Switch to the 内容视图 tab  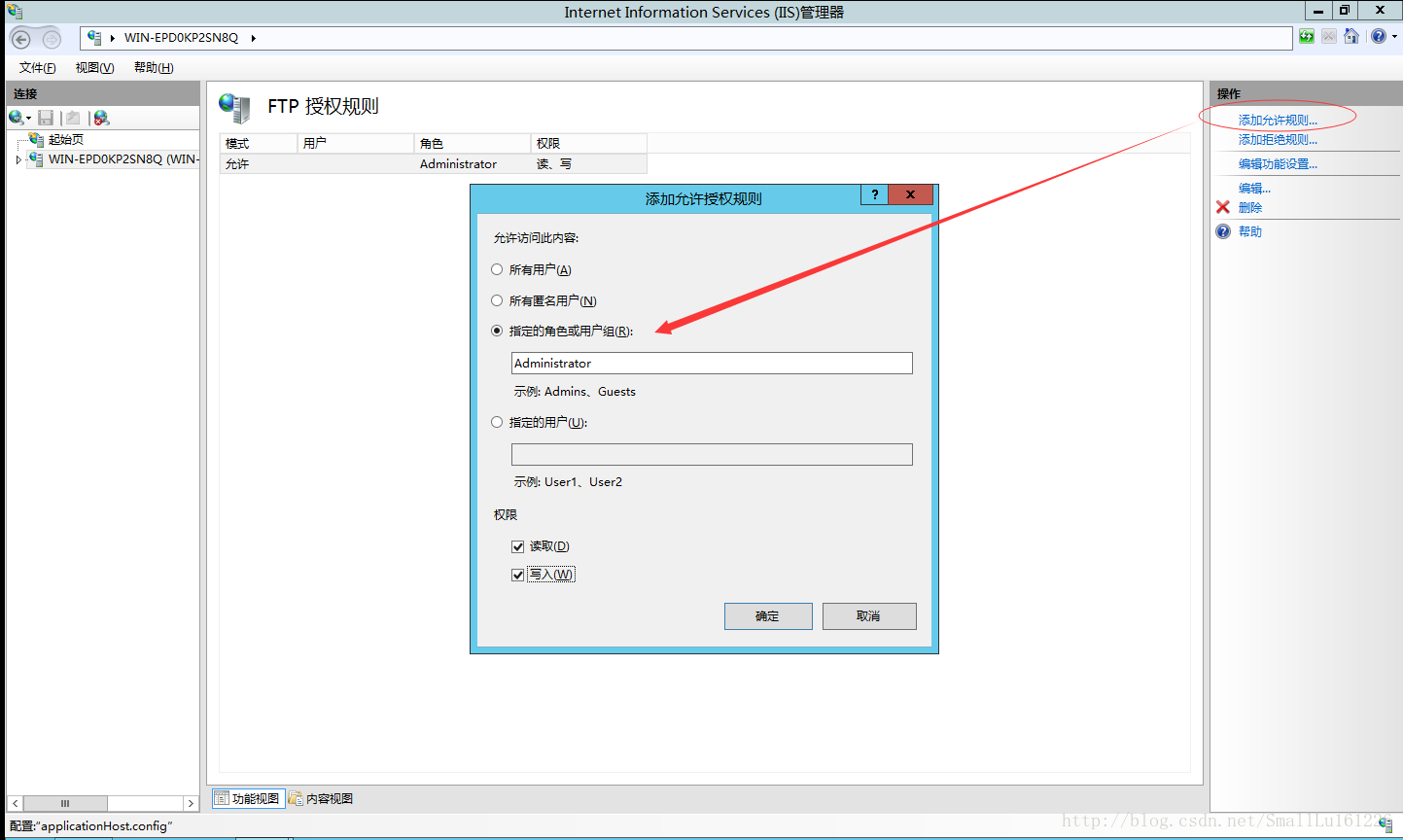tap(321, 798)
